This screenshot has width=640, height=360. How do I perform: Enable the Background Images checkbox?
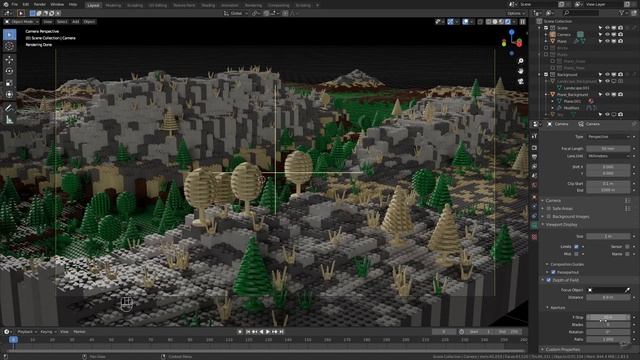point(549,216)
